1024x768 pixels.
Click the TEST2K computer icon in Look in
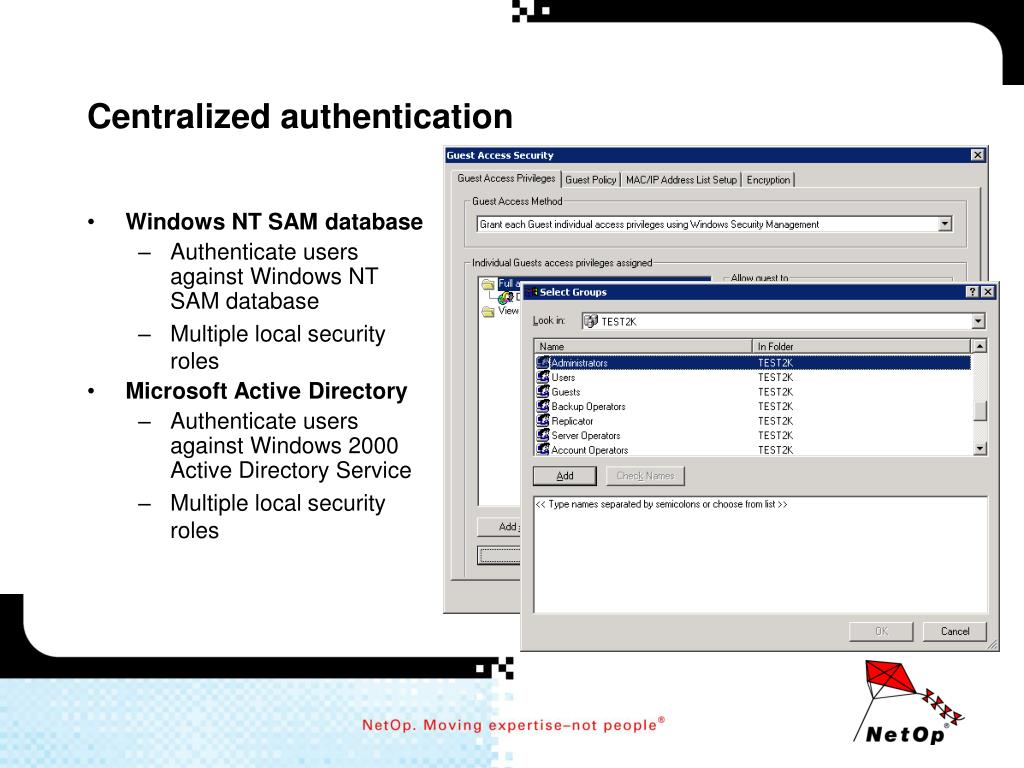tap(590, 321)
